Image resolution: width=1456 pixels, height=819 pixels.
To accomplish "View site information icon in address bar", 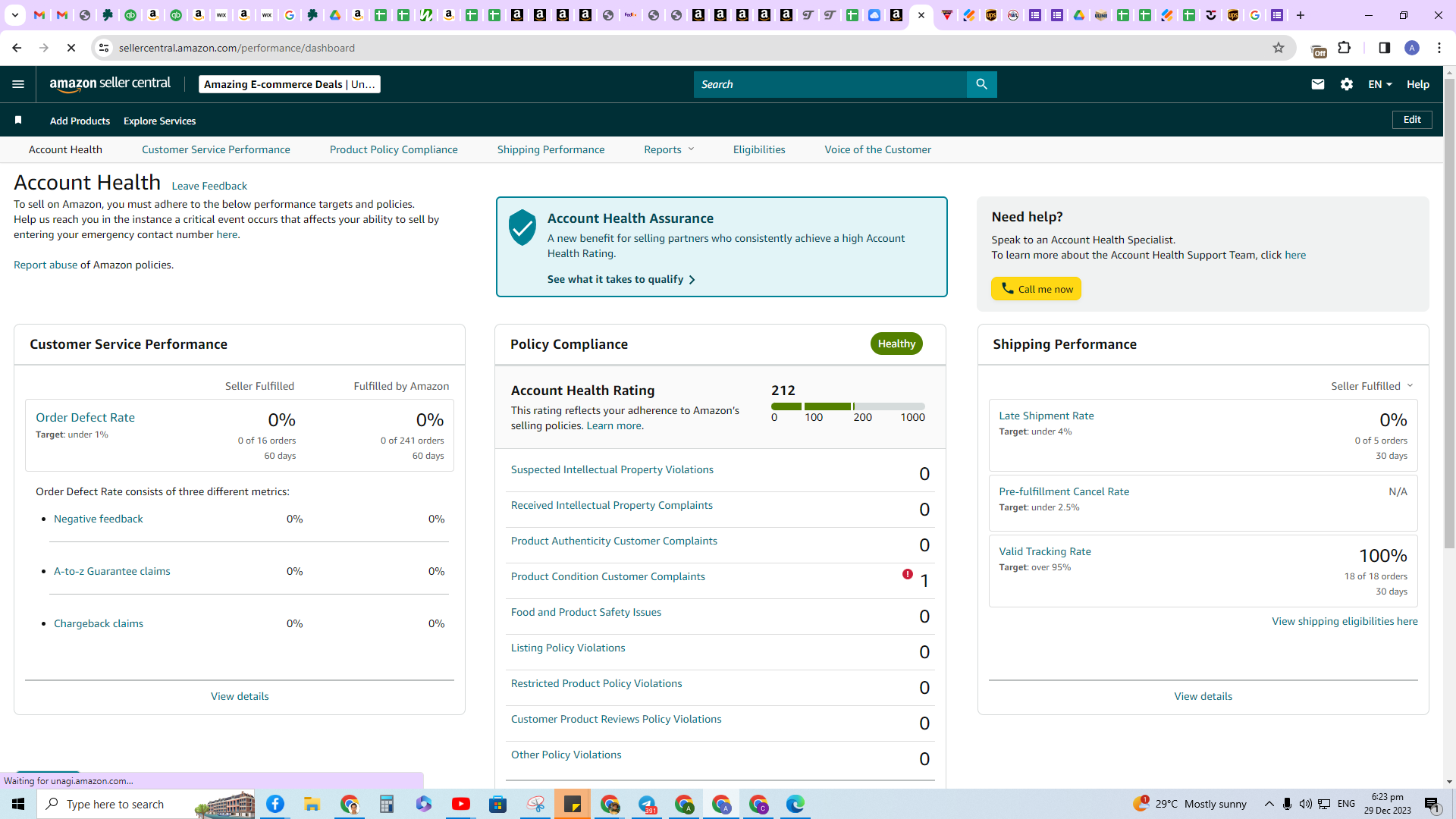I will coord(104,48).
